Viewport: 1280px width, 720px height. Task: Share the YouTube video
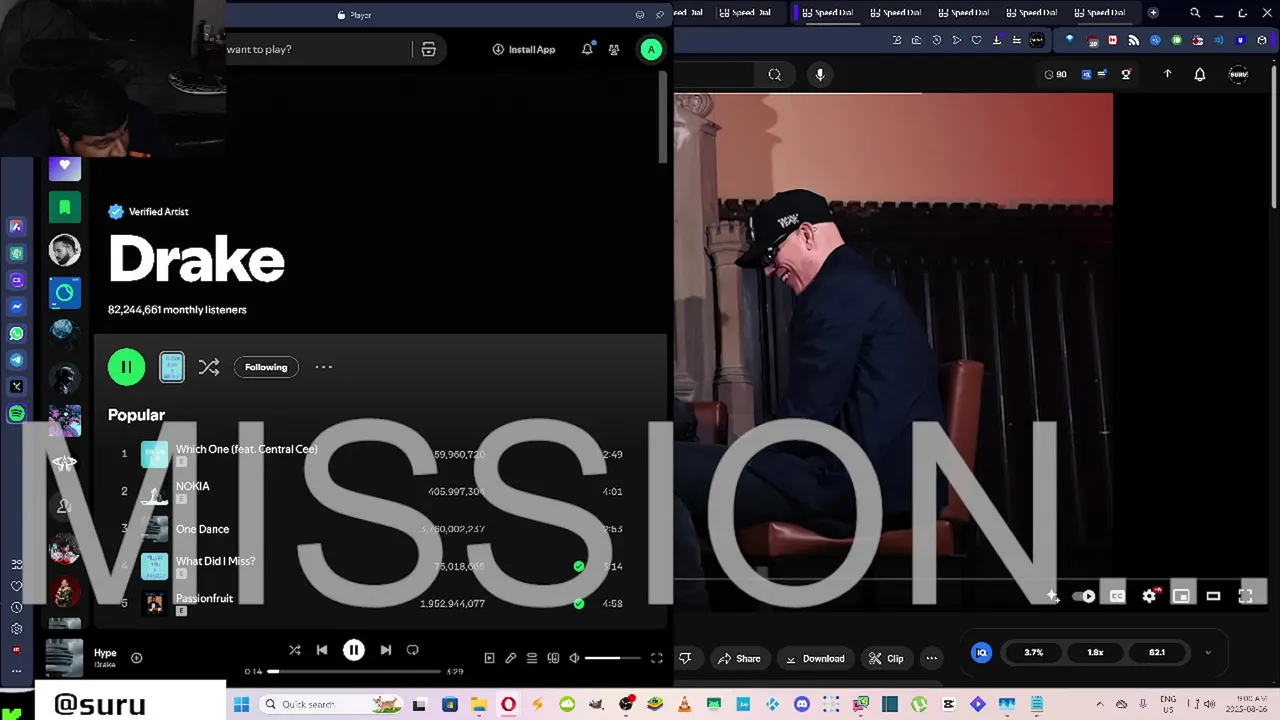point(739,658)
